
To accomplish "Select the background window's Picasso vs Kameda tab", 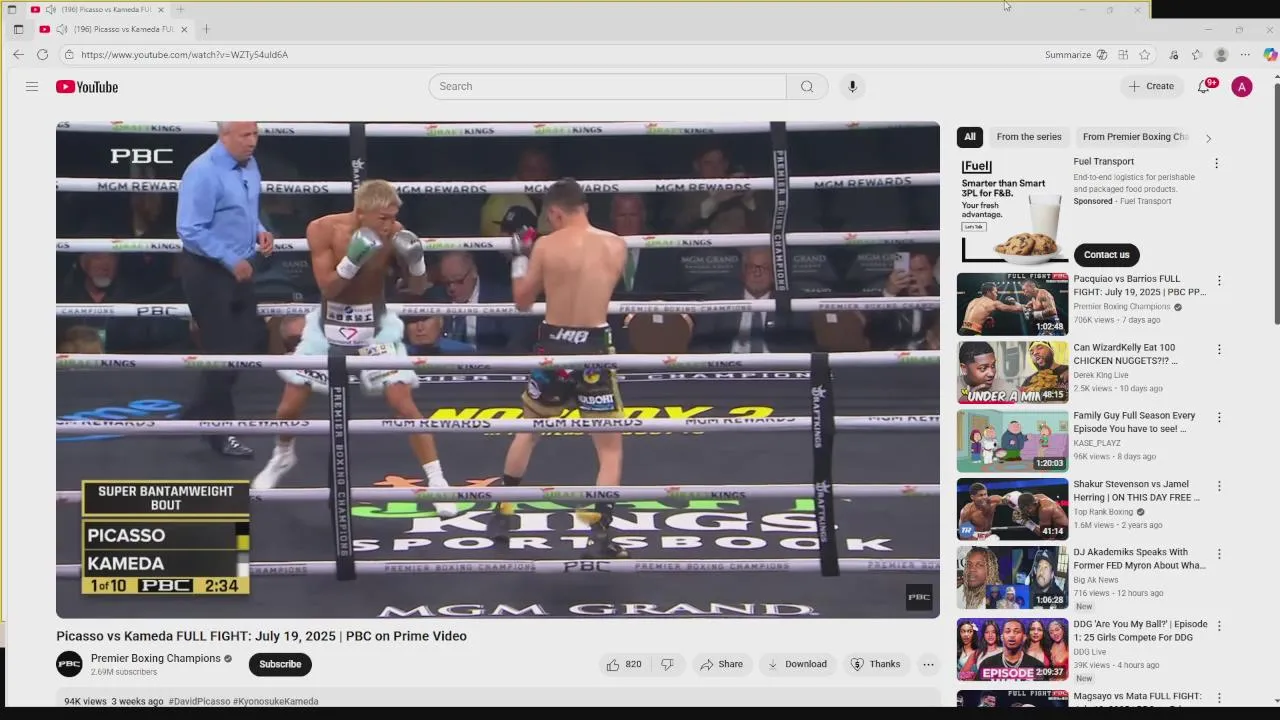I will 95,9.
